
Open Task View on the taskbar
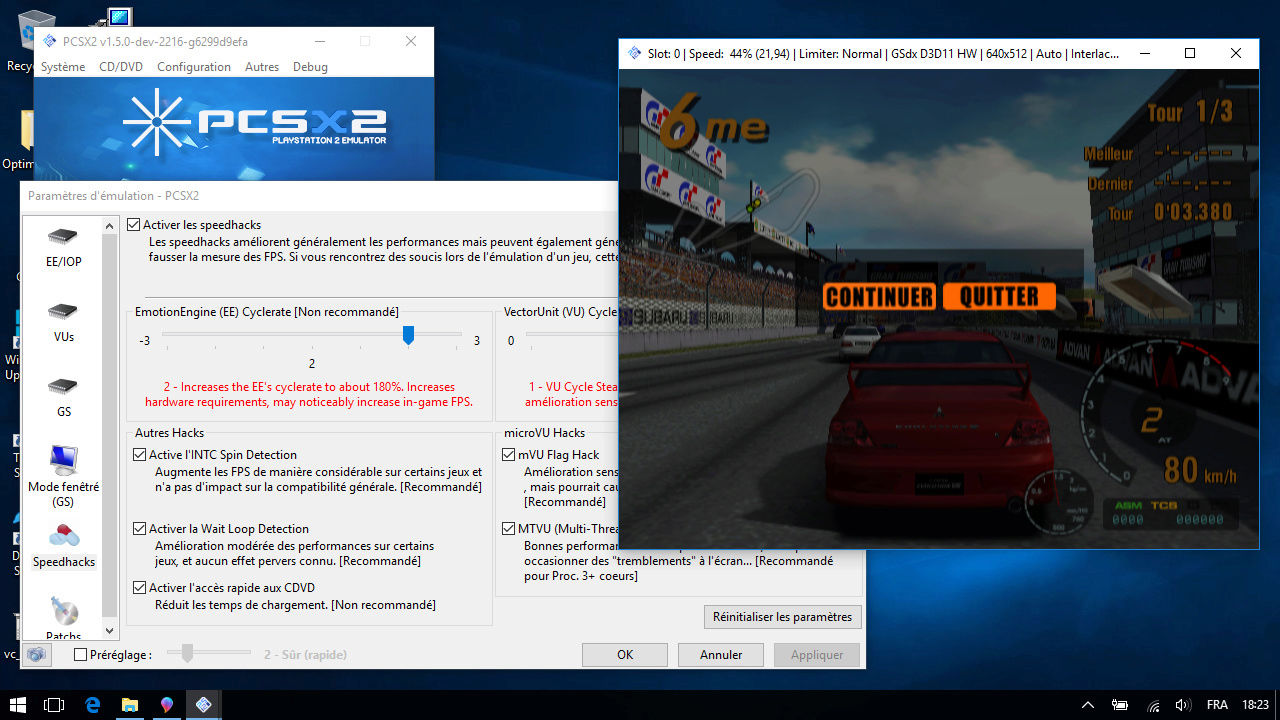click(x=55, y=705)
